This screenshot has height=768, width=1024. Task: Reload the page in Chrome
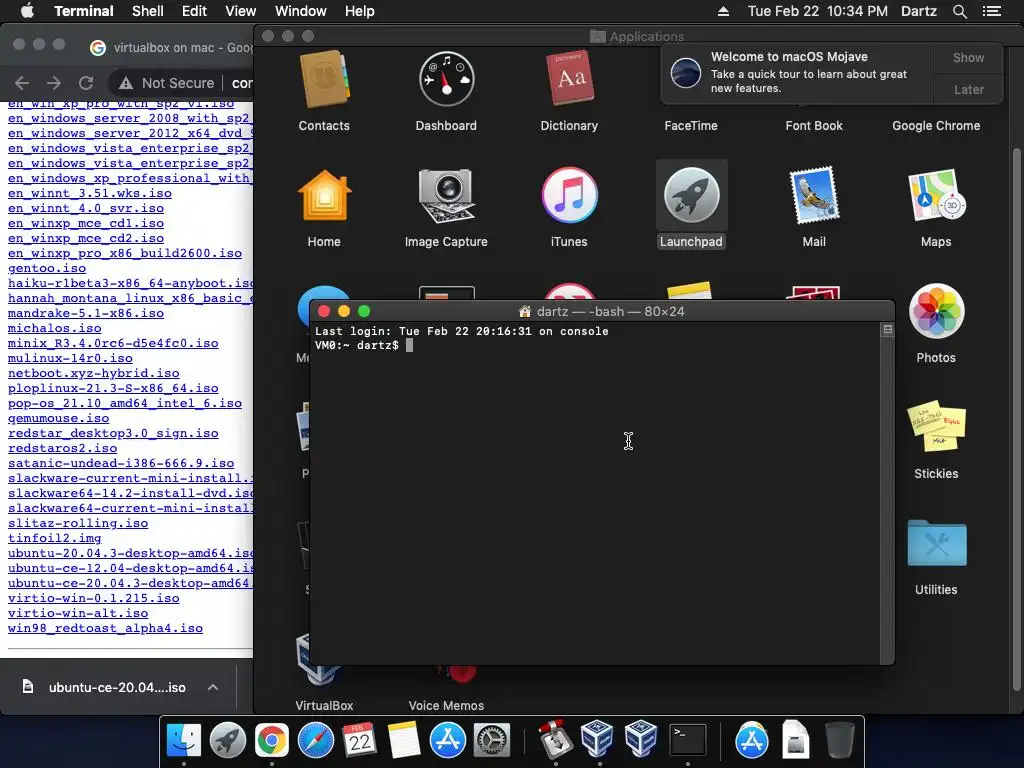click(86, 83)
